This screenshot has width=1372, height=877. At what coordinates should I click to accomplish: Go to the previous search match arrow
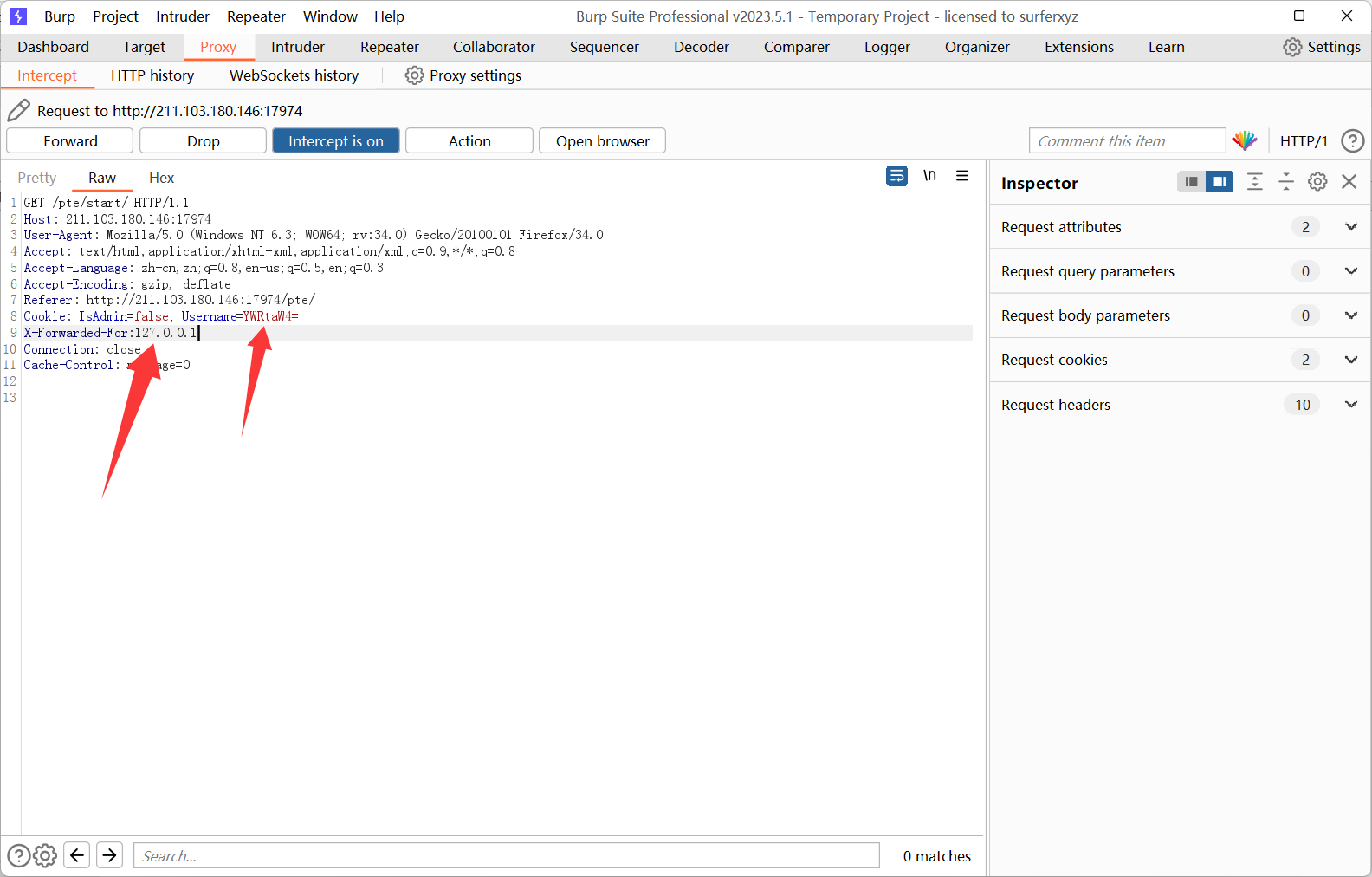(77, 855)
